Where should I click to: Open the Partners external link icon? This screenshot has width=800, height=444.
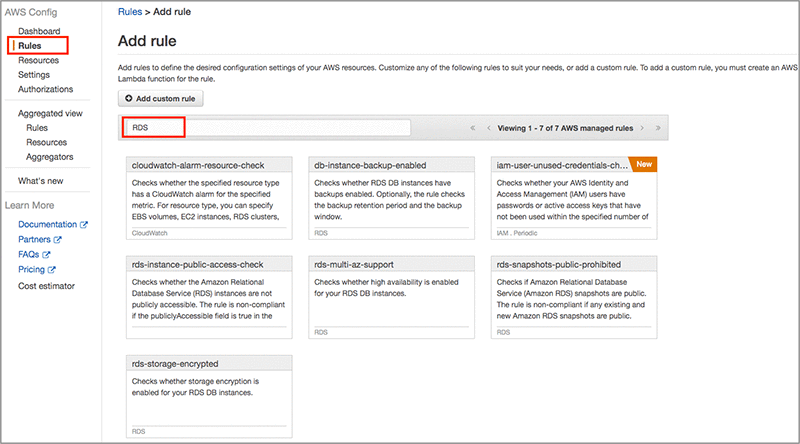click(58, 239)
